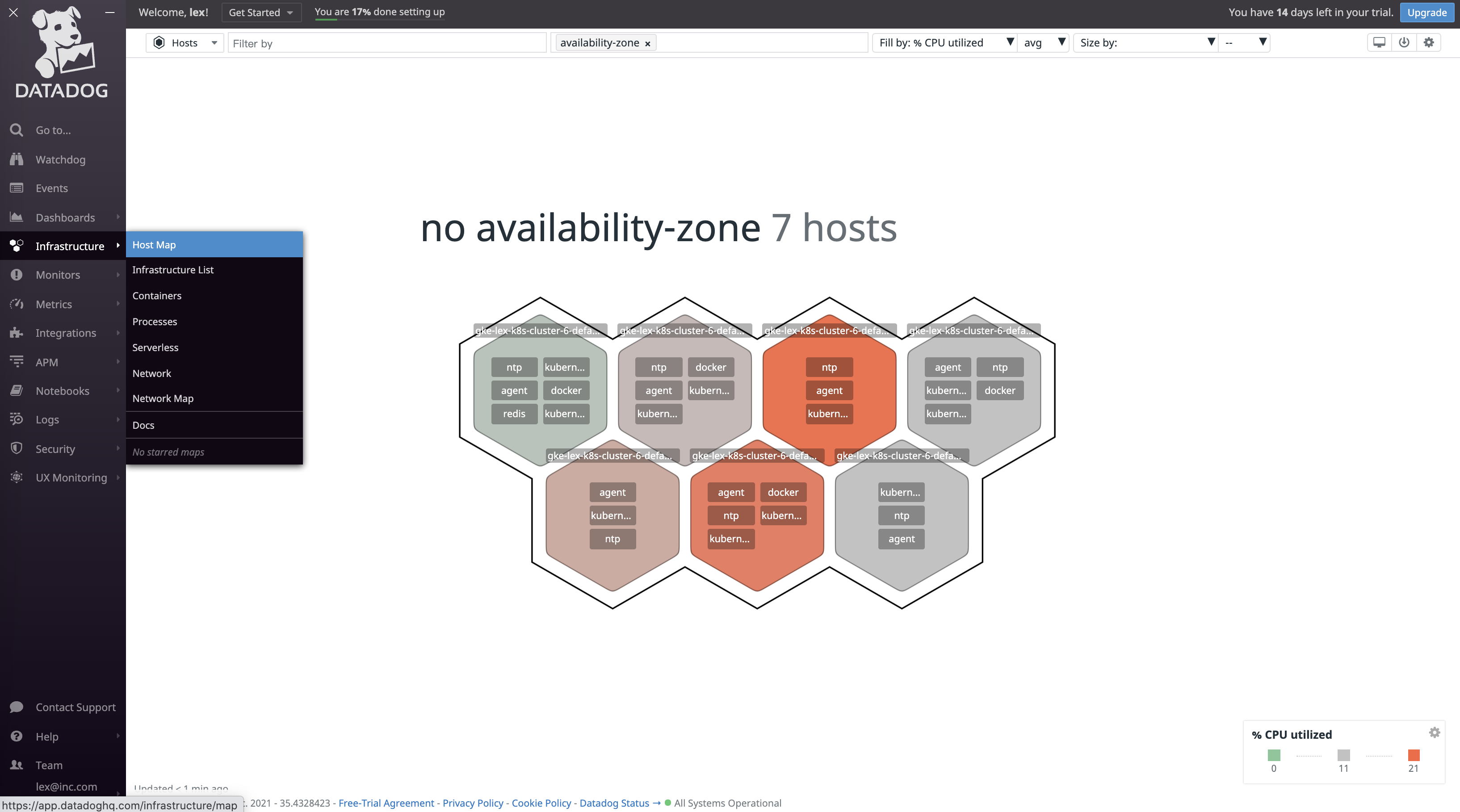Open the host map settings gear
The image size is (1460, 812).
[x=1429, y=42]
